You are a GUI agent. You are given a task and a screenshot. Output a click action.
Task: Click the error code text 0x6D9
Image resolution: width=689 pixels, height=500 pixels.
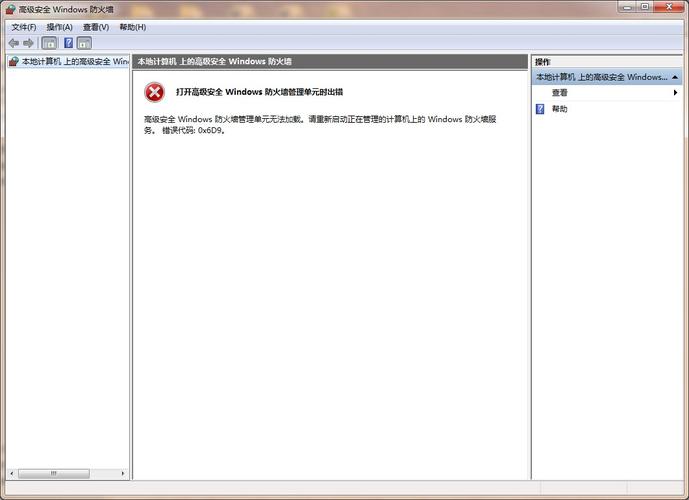pyautogui.click(x=210, y=130)
